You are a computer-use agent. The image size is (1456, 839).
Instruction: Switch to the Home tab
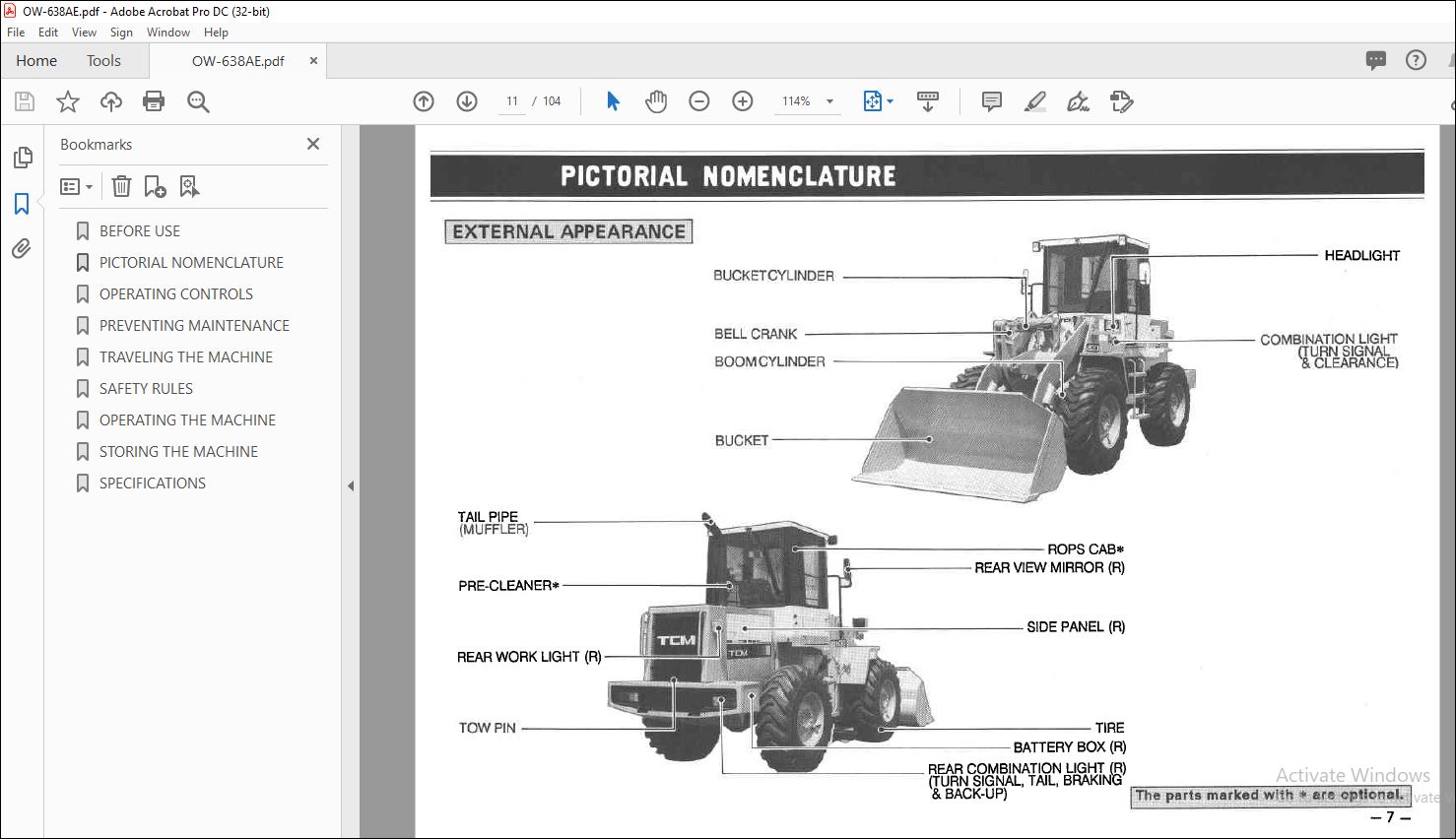(36, 60)
